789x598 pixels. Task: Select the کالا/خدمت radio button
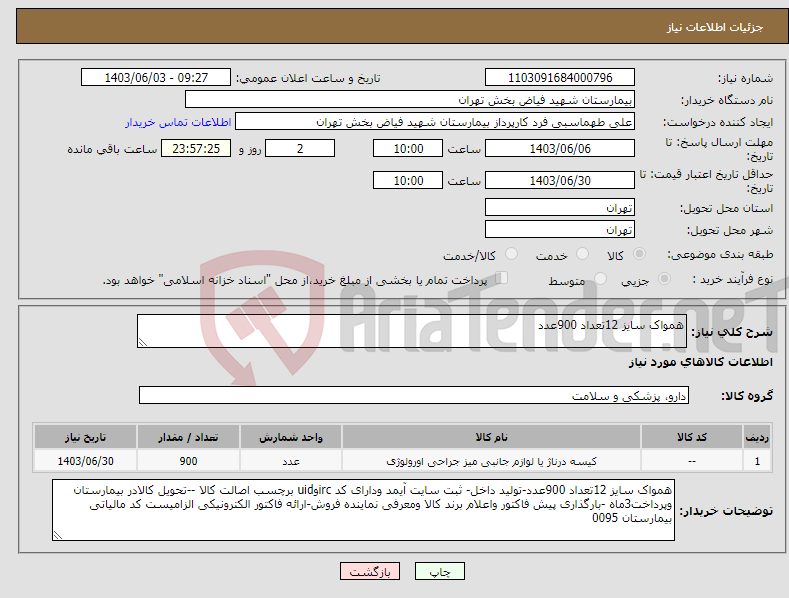(x=511, y=254)
